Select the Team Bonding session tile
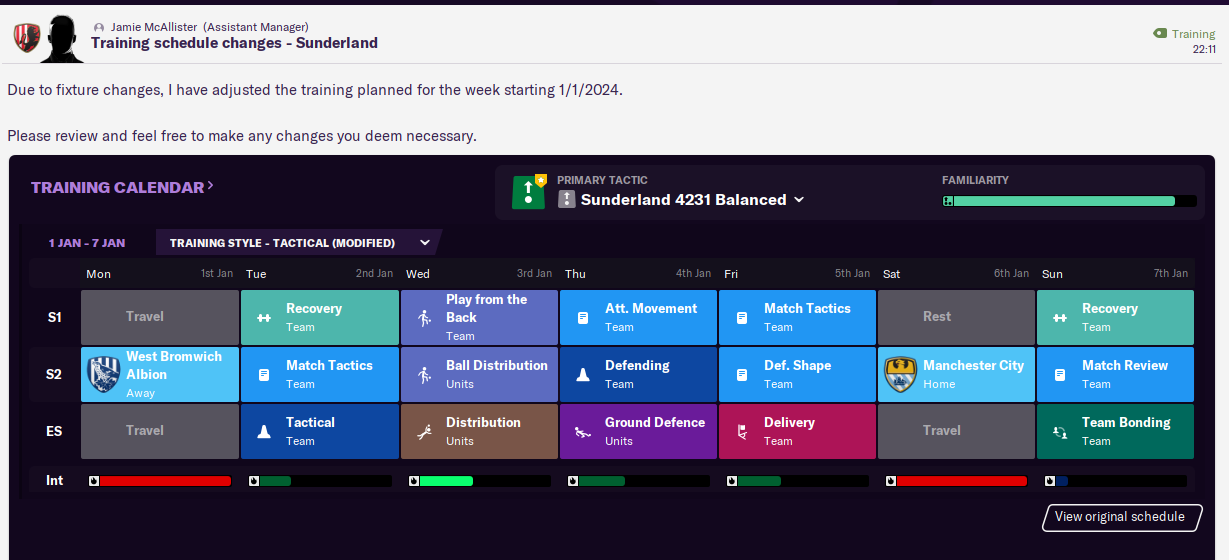 click(1115, 431)
